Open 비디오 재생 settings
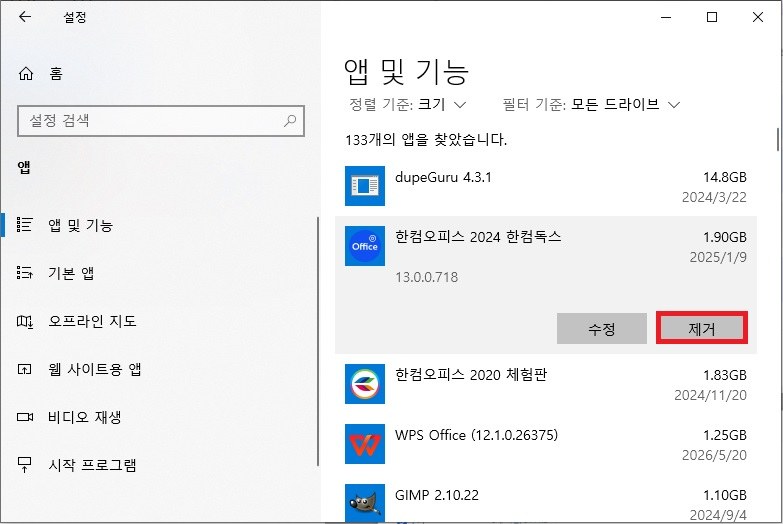The height and width of the screenshot is (524, 783). 84,417
